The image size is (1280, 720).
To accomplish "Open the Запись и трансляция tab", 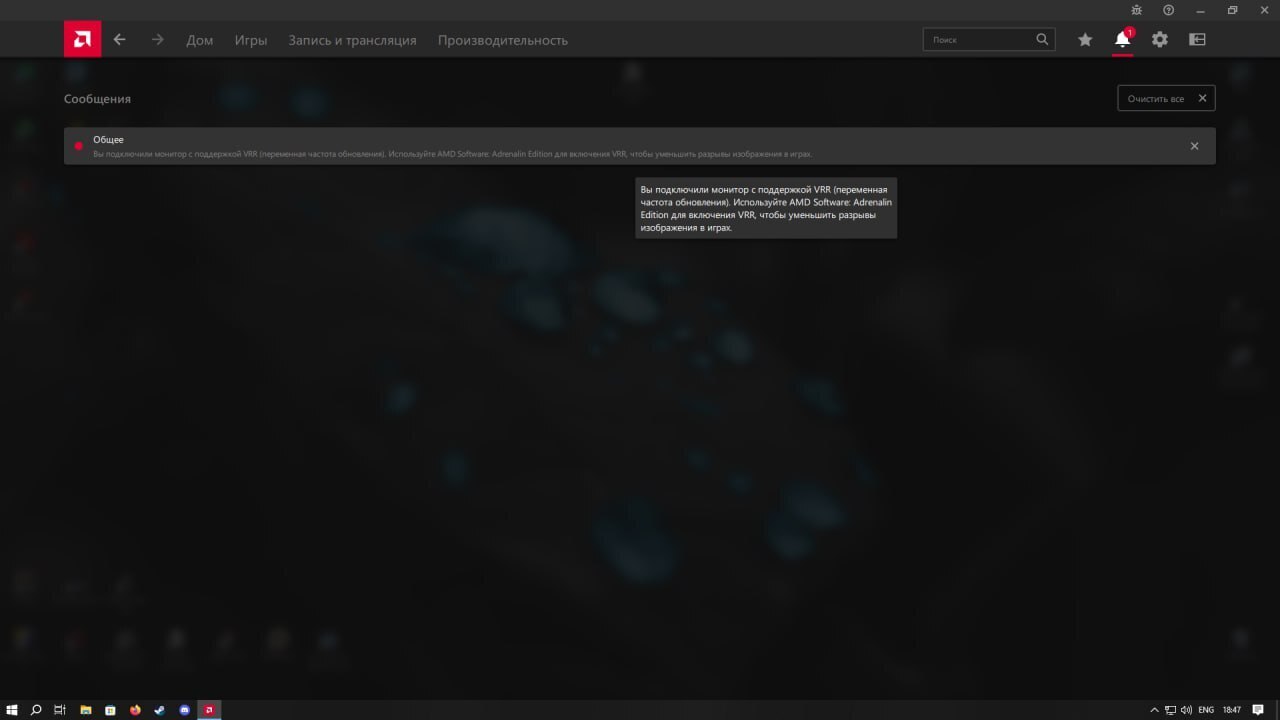I will [352, 40].
